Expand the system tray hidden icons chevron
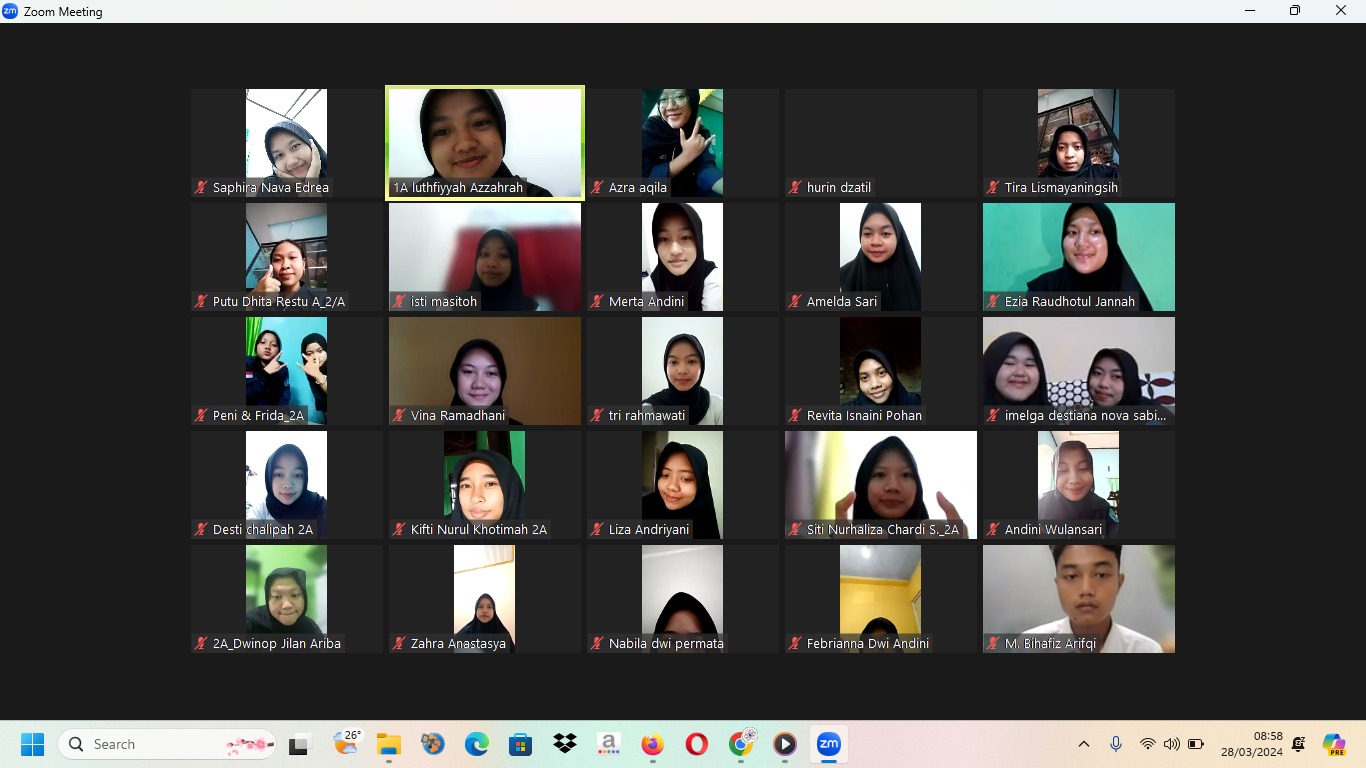Screen dimensions: 1366x768 (1083, 744)
